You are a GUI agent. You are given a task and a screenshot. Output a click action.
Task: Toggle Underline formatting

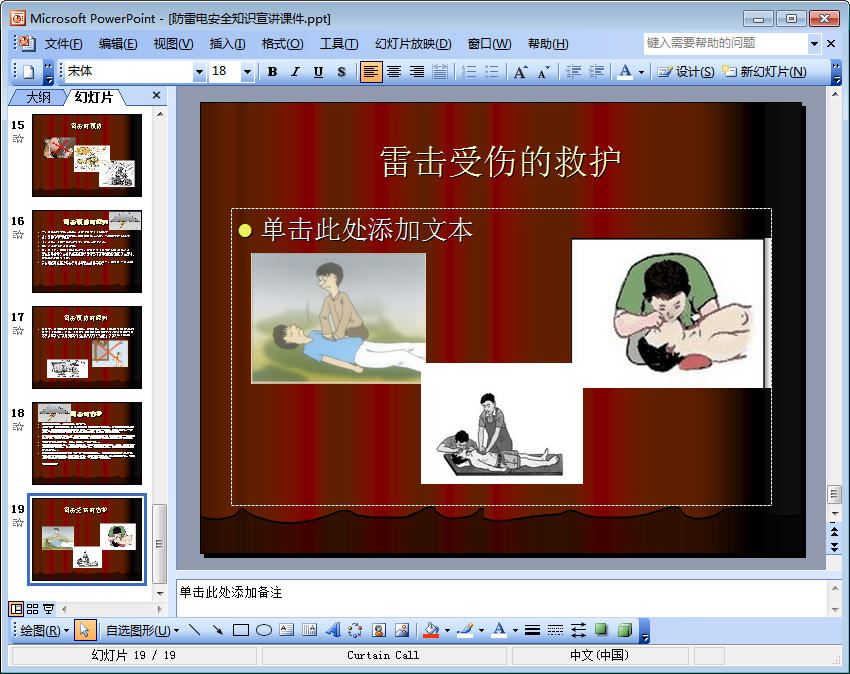coord(318,72)
